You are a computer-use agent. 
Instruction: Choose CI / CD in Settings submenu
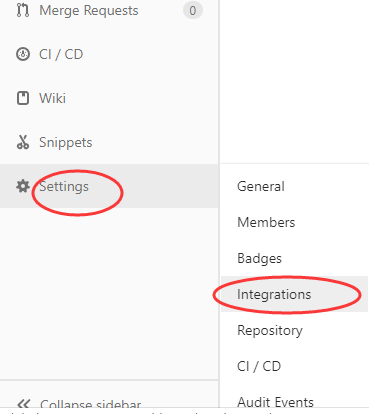click(x=259, y=366)
